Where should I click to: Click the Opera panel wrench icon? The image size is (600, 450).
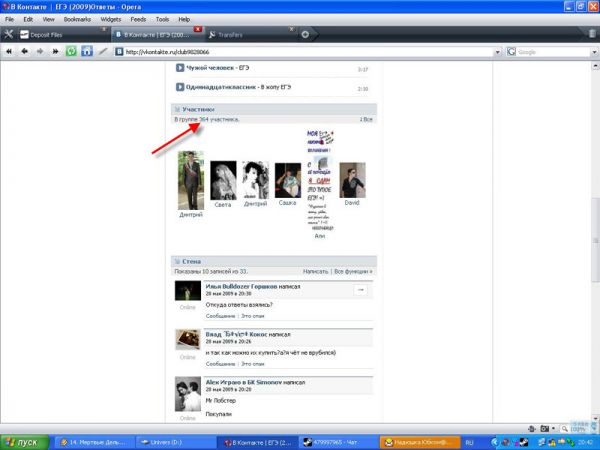click(9, 34)
